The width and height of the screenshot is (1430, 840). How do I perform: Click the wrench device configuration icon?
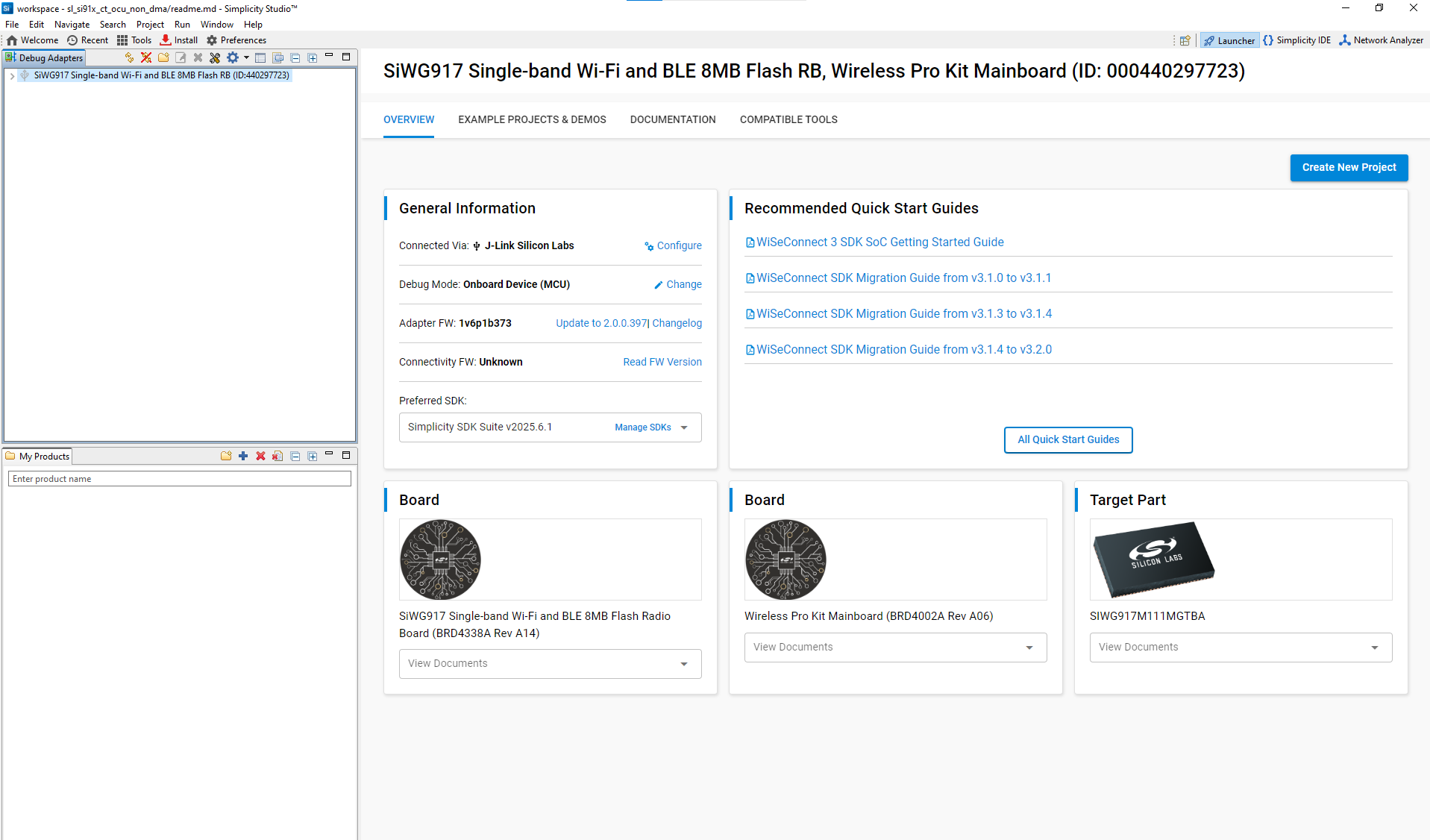point(215,57)
